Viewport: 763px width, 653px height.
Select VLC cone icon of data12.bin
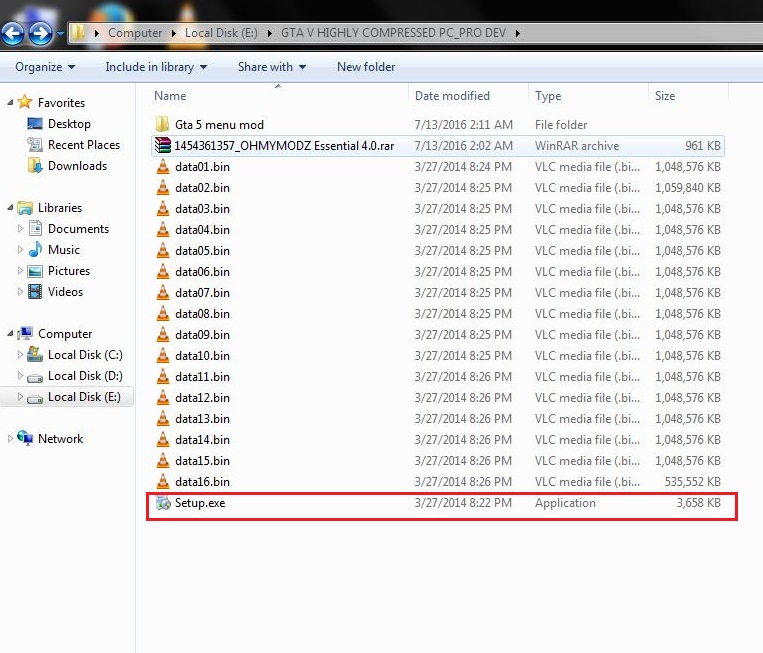point(163,397)
